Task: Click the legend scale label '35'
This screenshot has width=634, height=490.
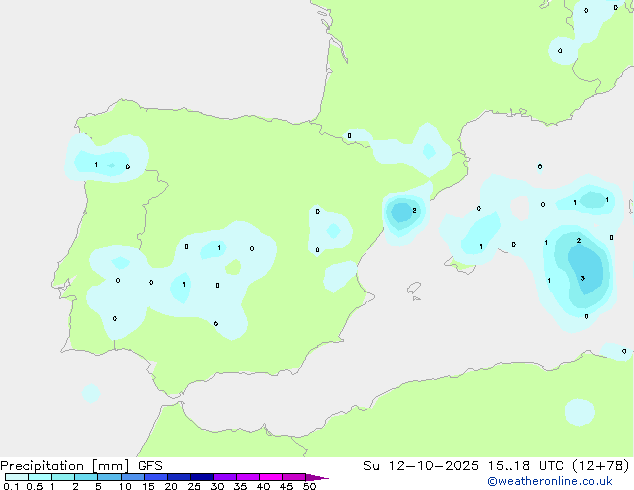Action: click(240, 486)
